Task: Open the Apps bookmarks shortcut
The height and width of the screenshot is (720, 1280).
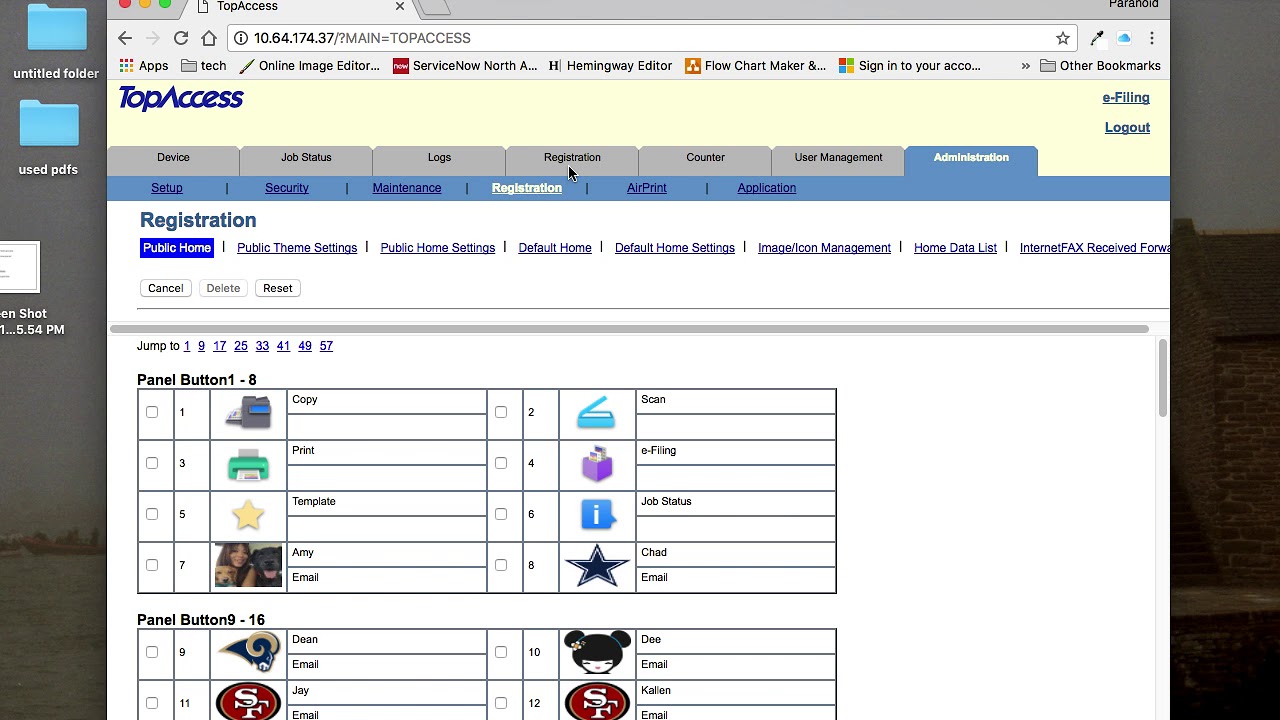Action: coord(143,66)
